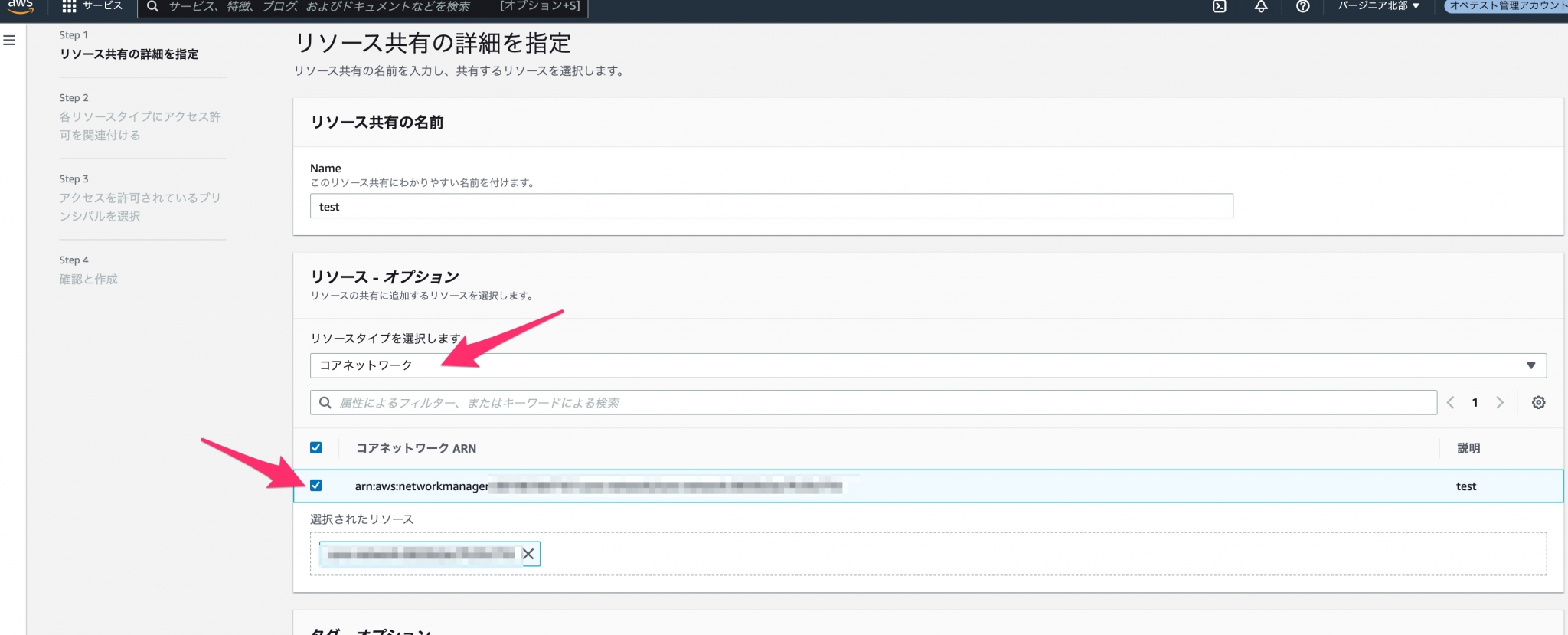Select Step 4 確認と作成
Image resolution: width=1568 pixels, height=635 pixels.
pos(88,280)
